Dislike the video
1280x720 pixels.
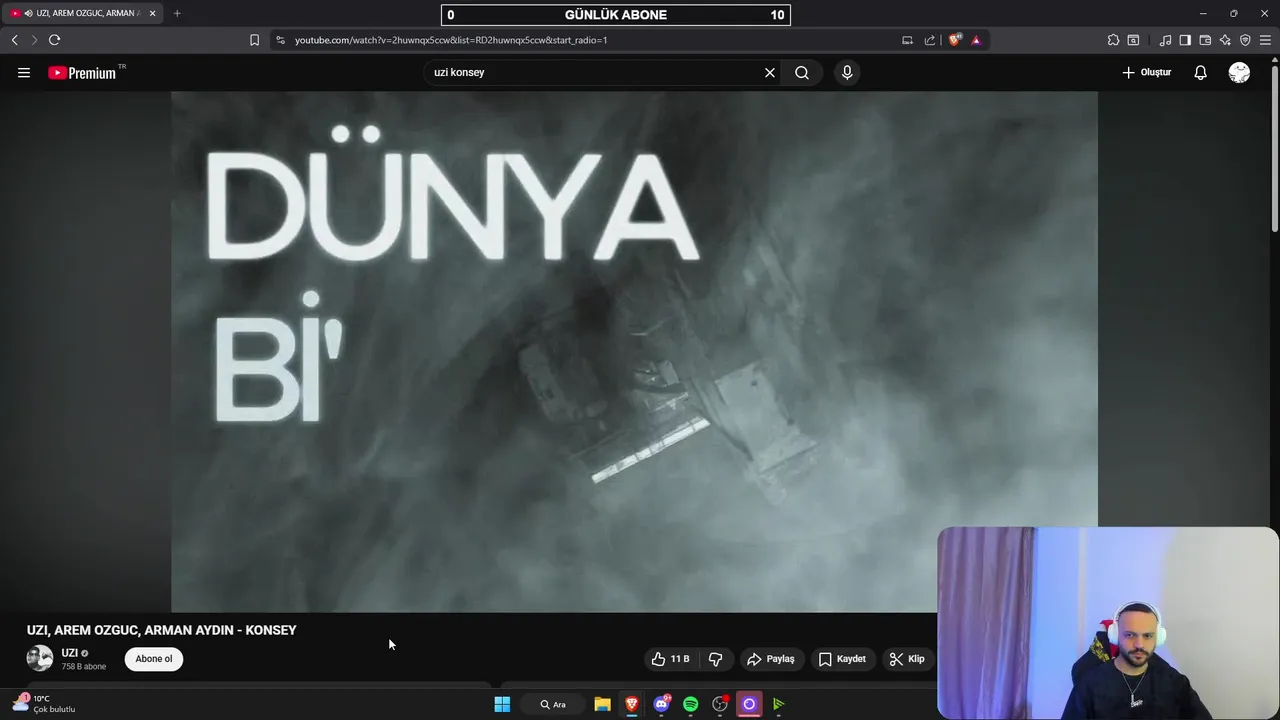click(x=716, y=659)
